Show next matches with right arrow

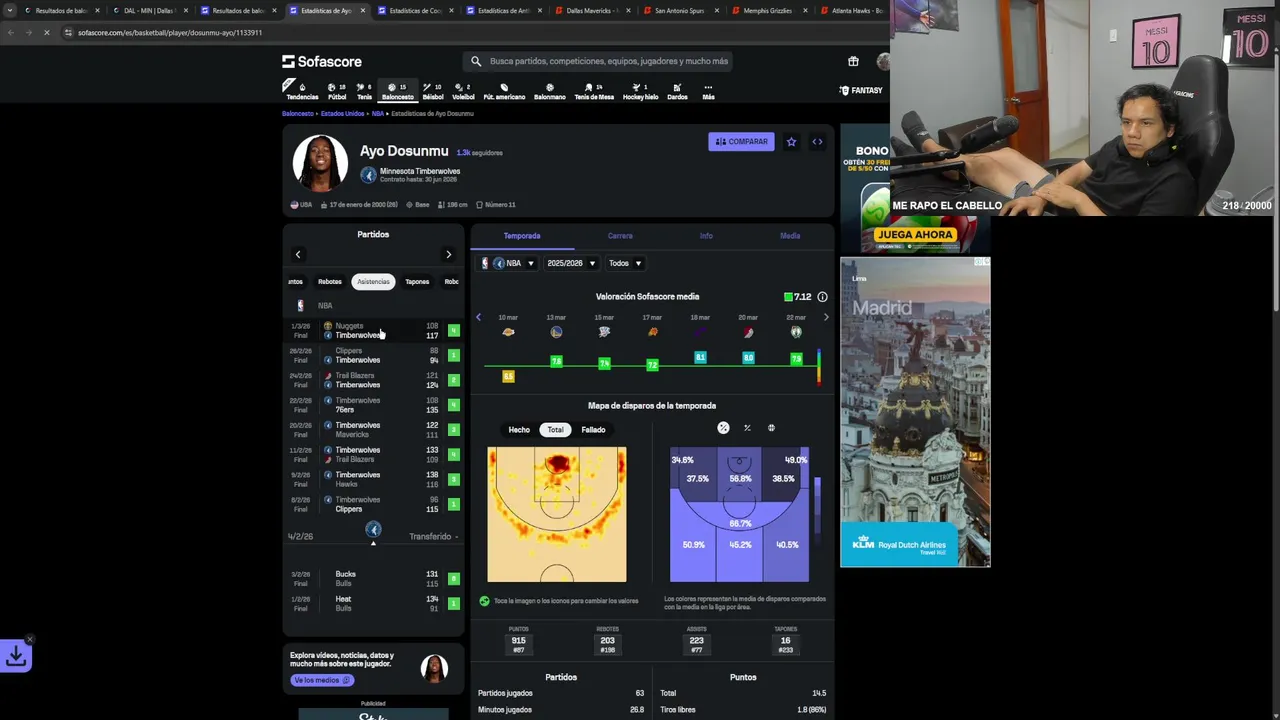[448, 254]
